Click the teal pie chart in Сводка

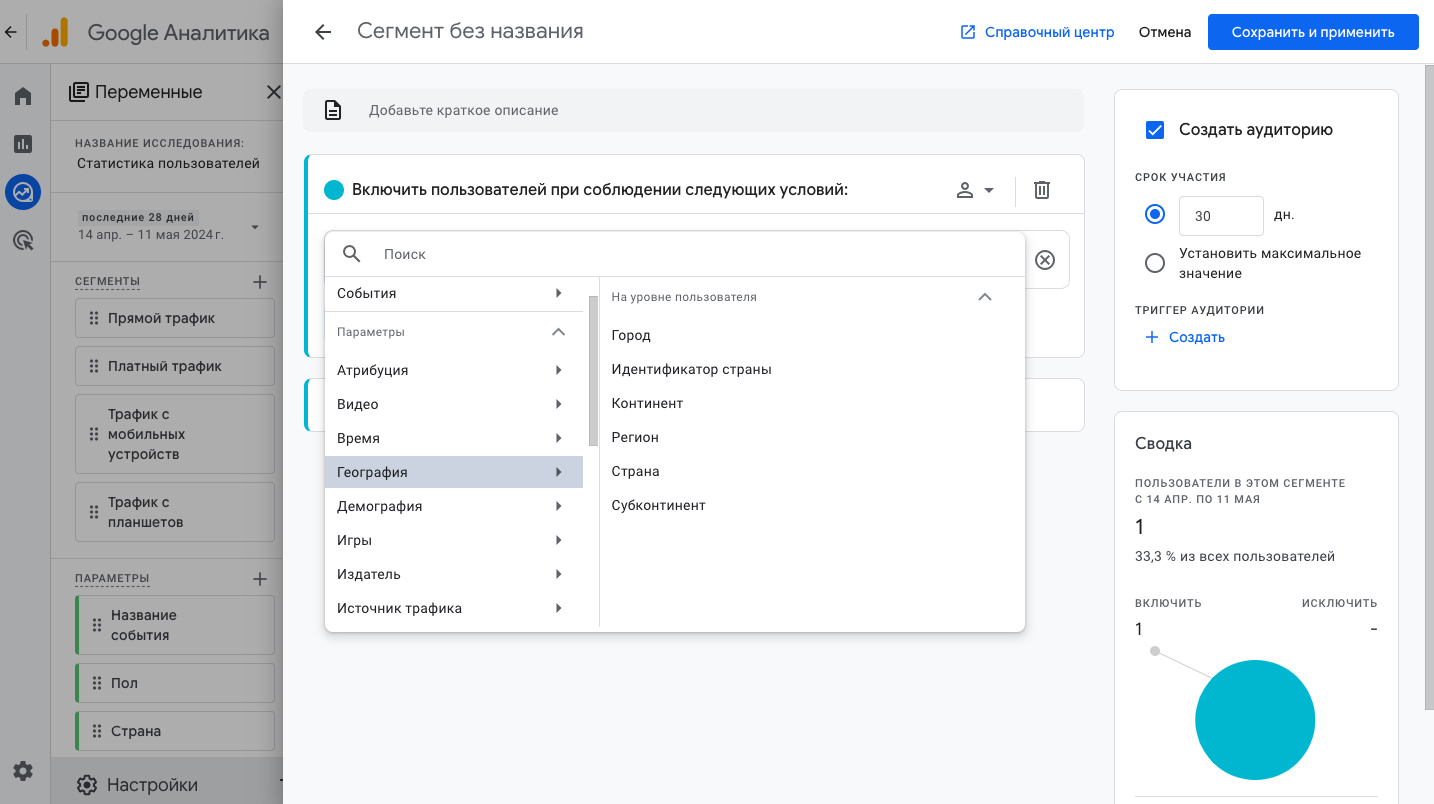1255,720
